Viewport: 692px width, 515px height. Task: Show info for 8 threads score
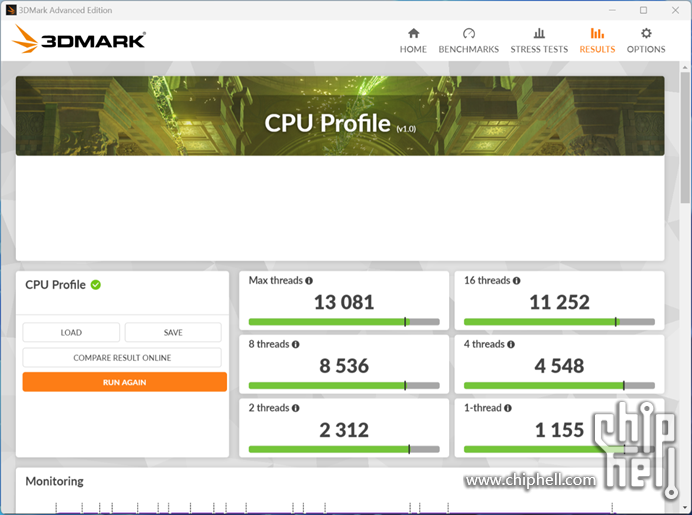(x=296, y=344)
